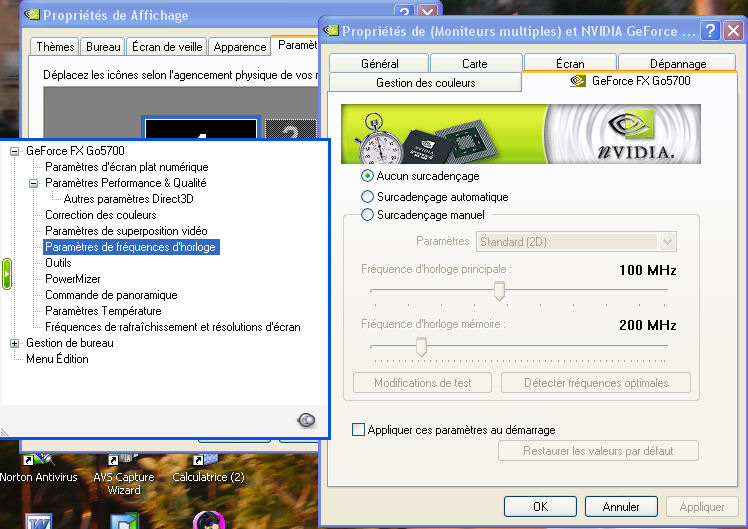
Task: Select monitor 1 in the Propriétés de Affichage window
Action: [x=201, y=128]
